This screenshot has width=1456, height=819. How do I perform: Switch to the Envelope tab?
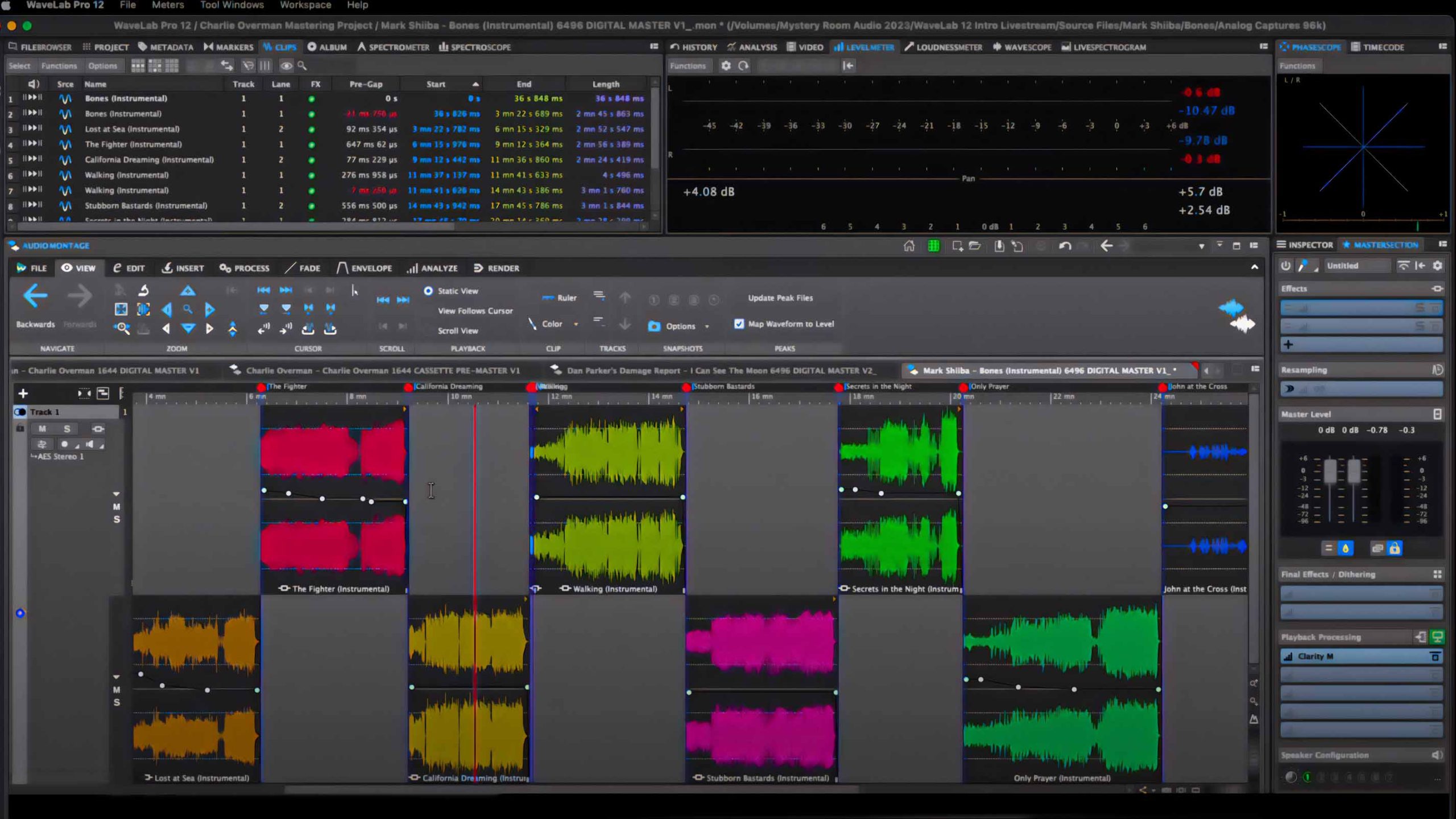365,268
